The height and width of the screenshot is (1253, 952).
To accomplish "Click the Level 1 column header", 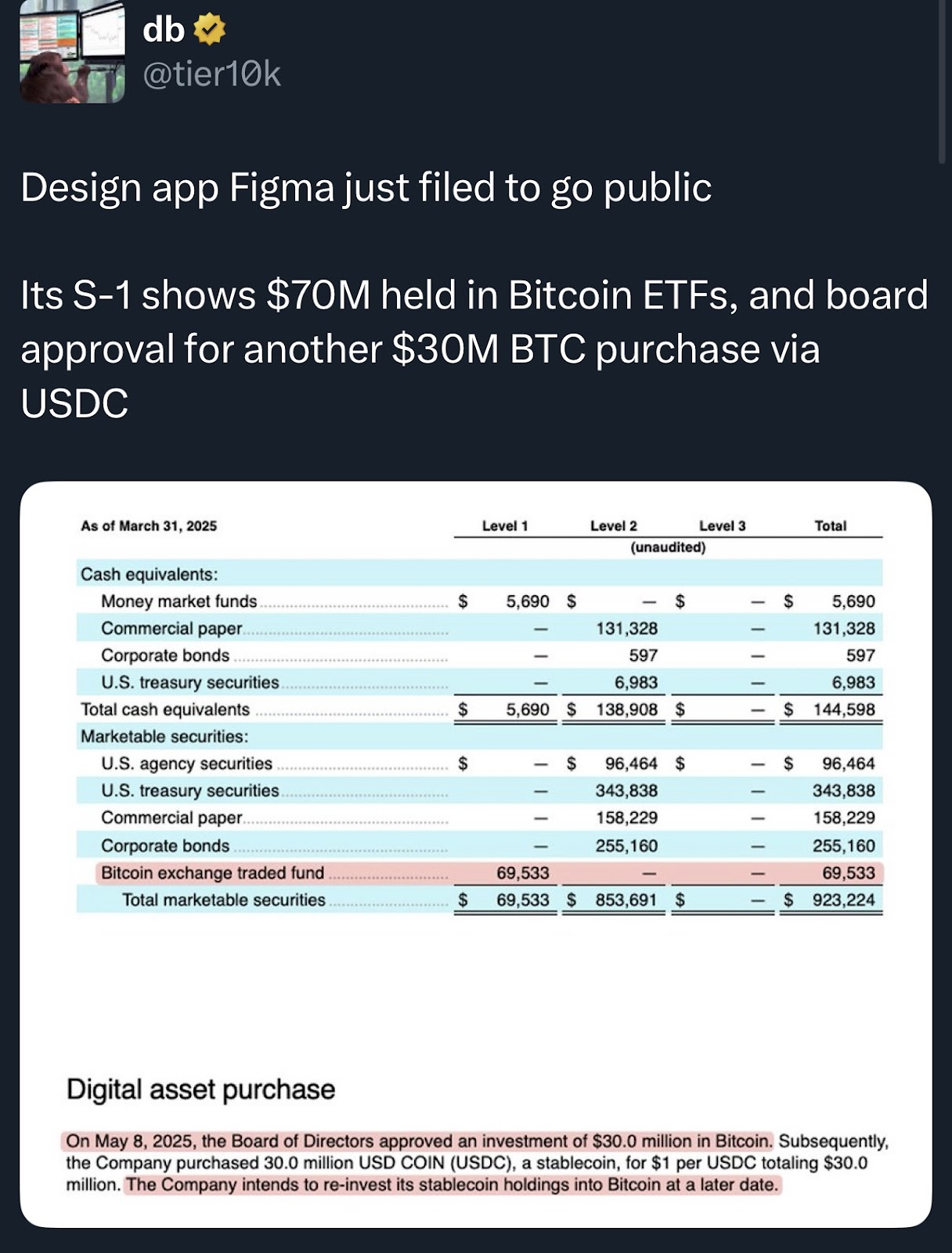I will (507, 526).
